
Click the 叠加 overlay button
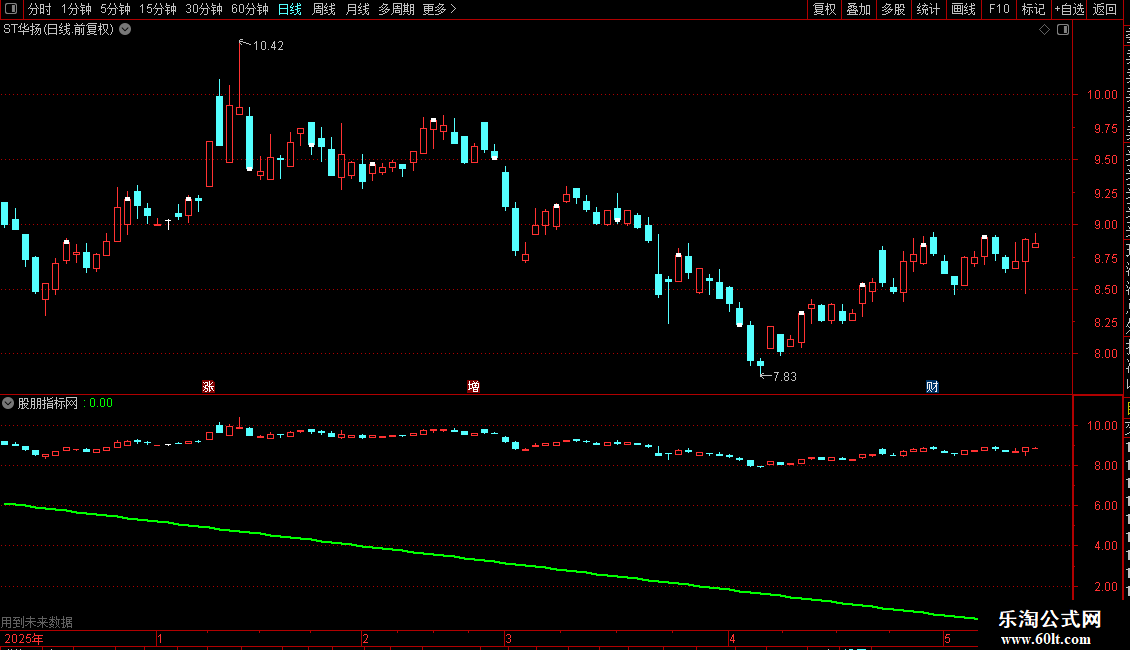coord(858,9)
